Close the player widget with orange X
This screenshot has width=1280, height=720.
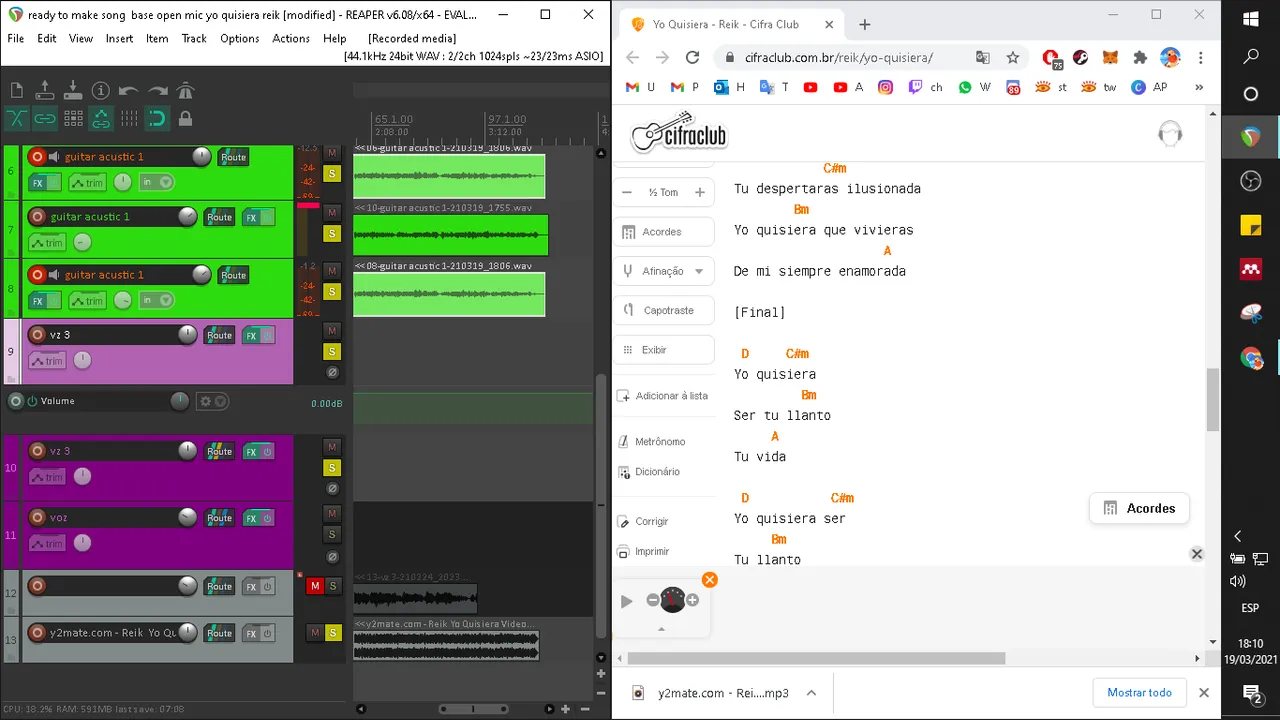pos(709,580)
